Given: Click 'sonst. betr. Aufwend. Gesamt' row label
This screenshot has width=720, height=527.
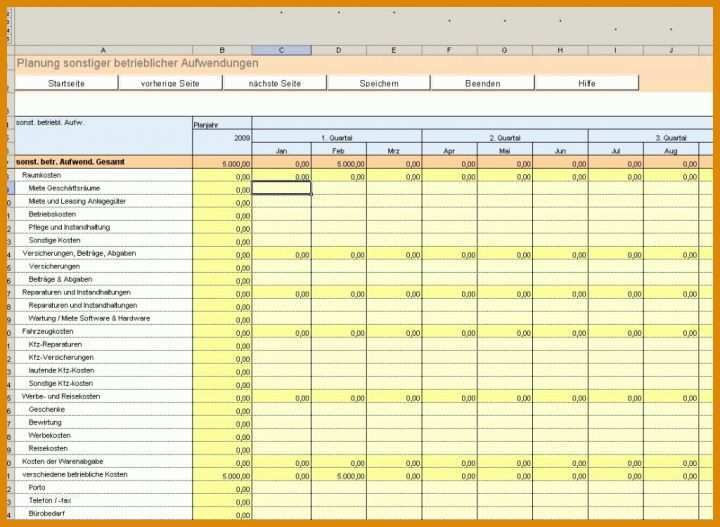Looking at the screenshot, I should point(70,162).
